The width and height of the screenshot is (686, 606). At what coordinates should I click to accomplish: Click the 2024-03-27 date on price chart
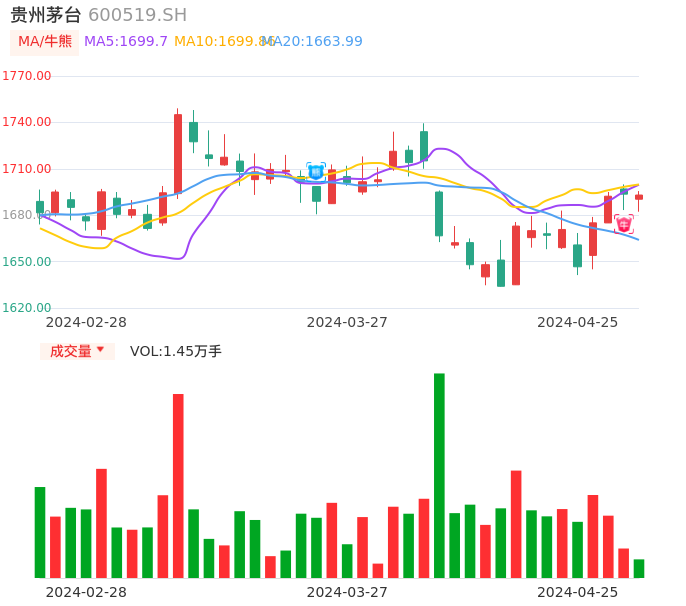pos(347,322)
